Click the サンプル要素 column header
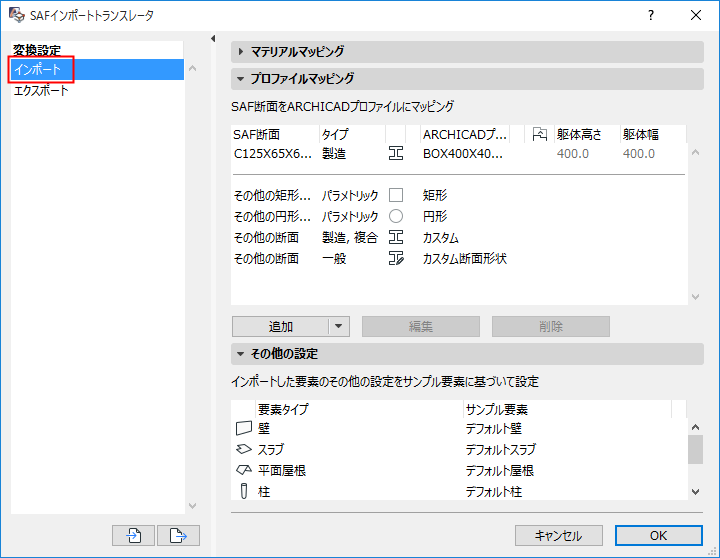 568,409
